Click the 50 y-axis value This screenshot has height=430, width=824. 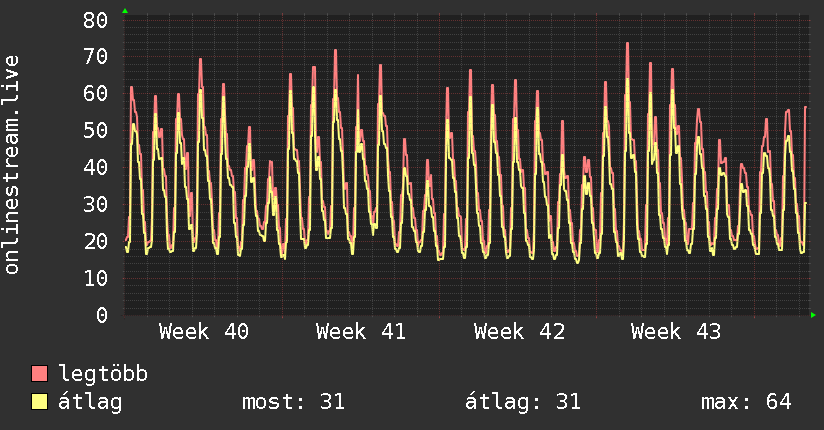(95, 131)
